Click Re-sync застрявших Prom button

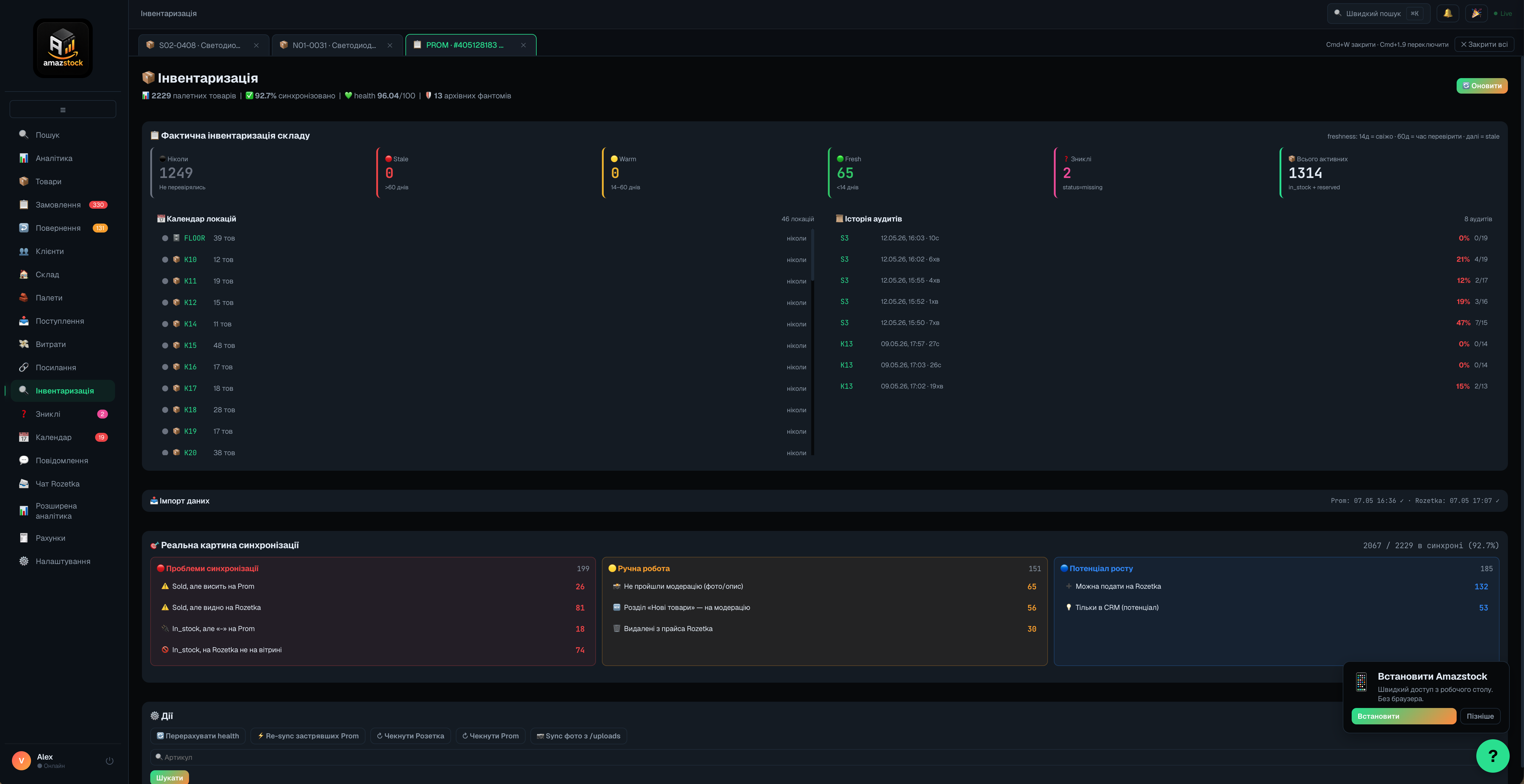pyautogui.click(x=308, y=736)
